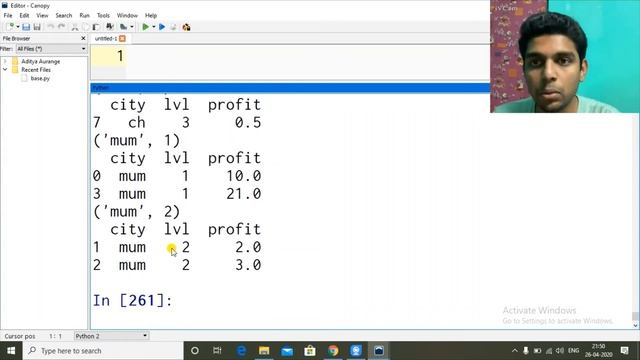Click the profit value 0.5

pyautogui.click(x=248, y=122)
